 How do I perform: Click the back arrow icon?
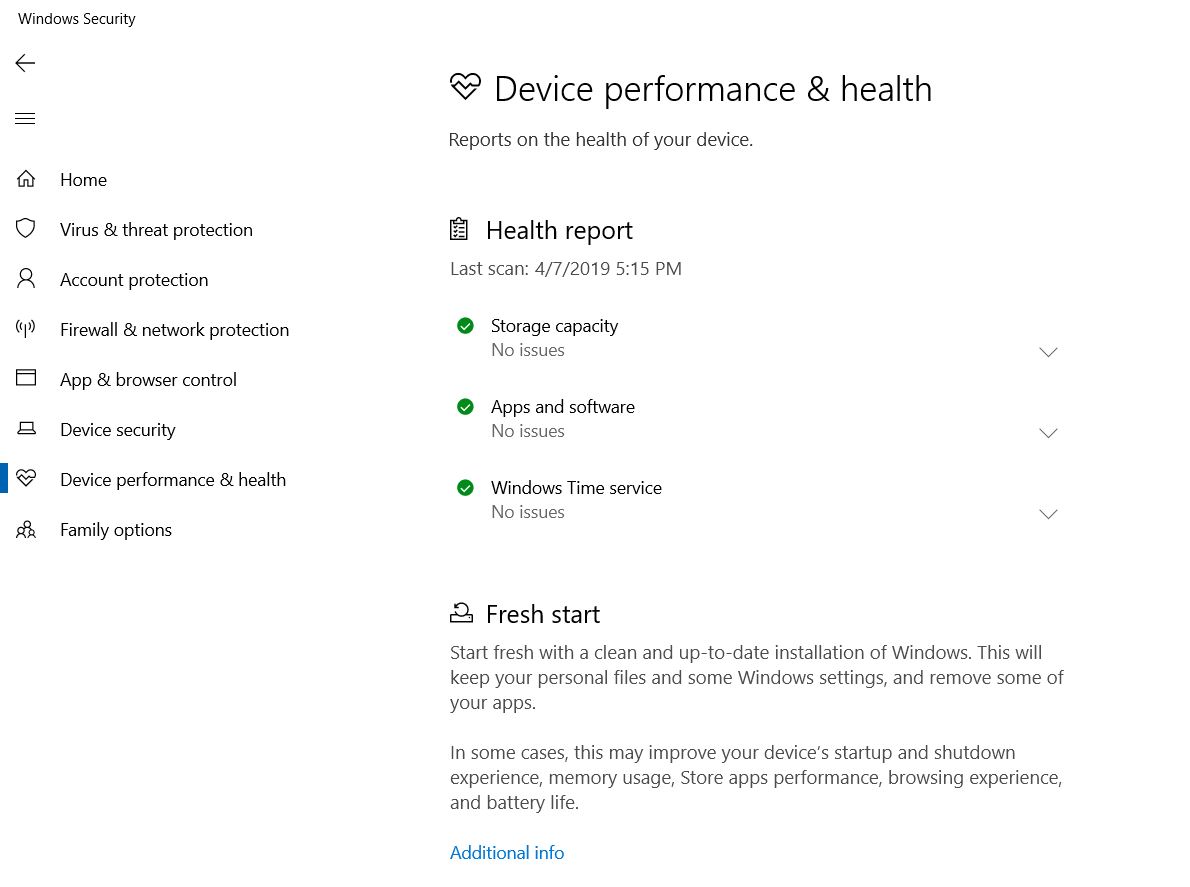(x=25, y=63)
